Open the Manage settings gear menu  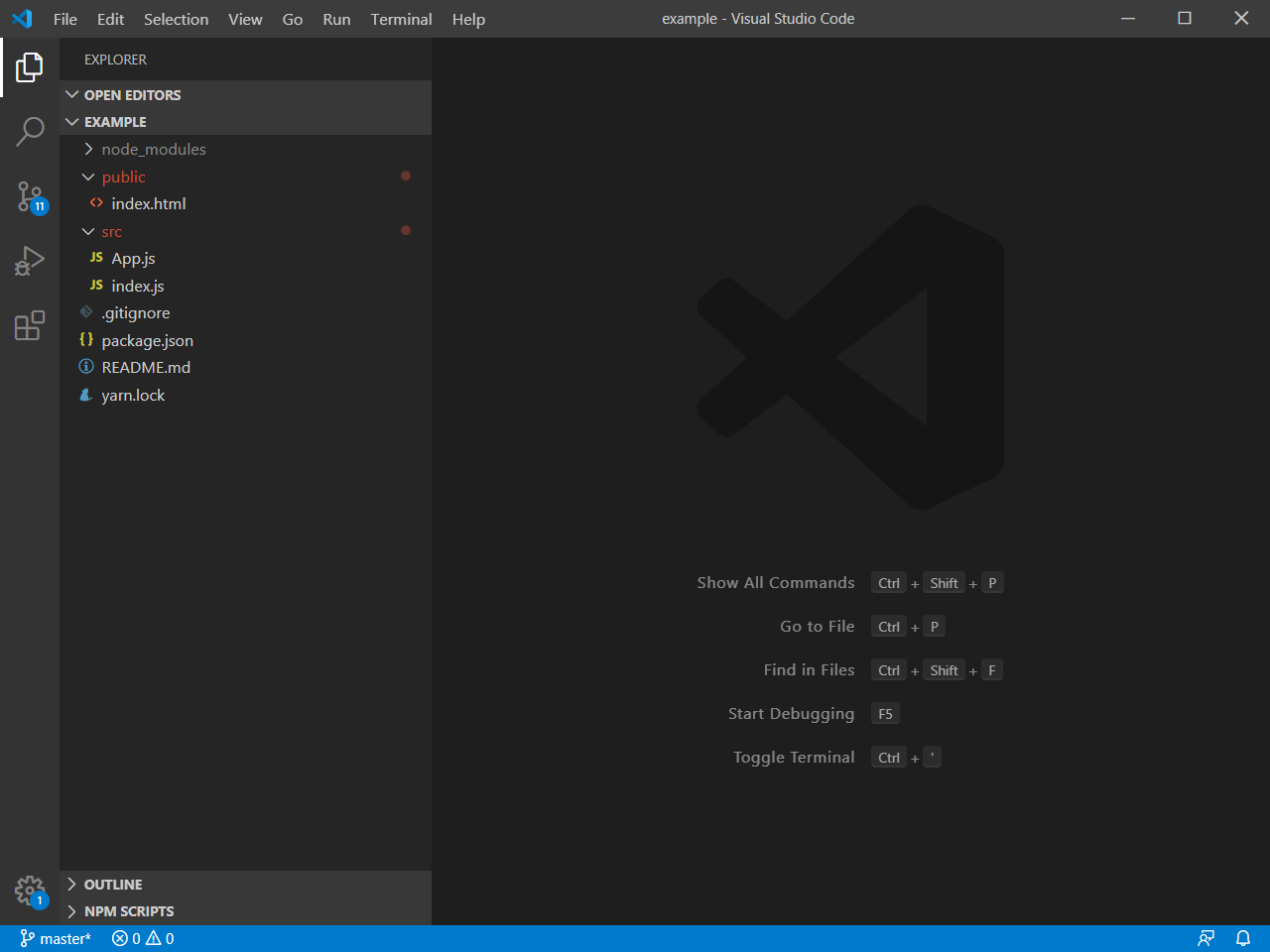click(x=30, y=891)
